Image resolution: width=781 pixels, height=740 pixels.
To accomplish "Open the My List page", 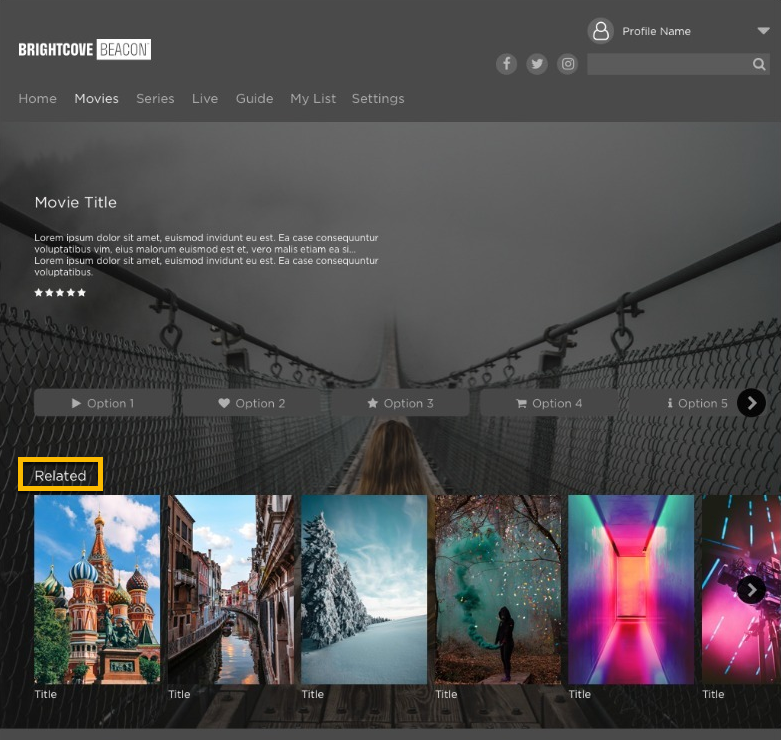I will (x=313, y=99).
